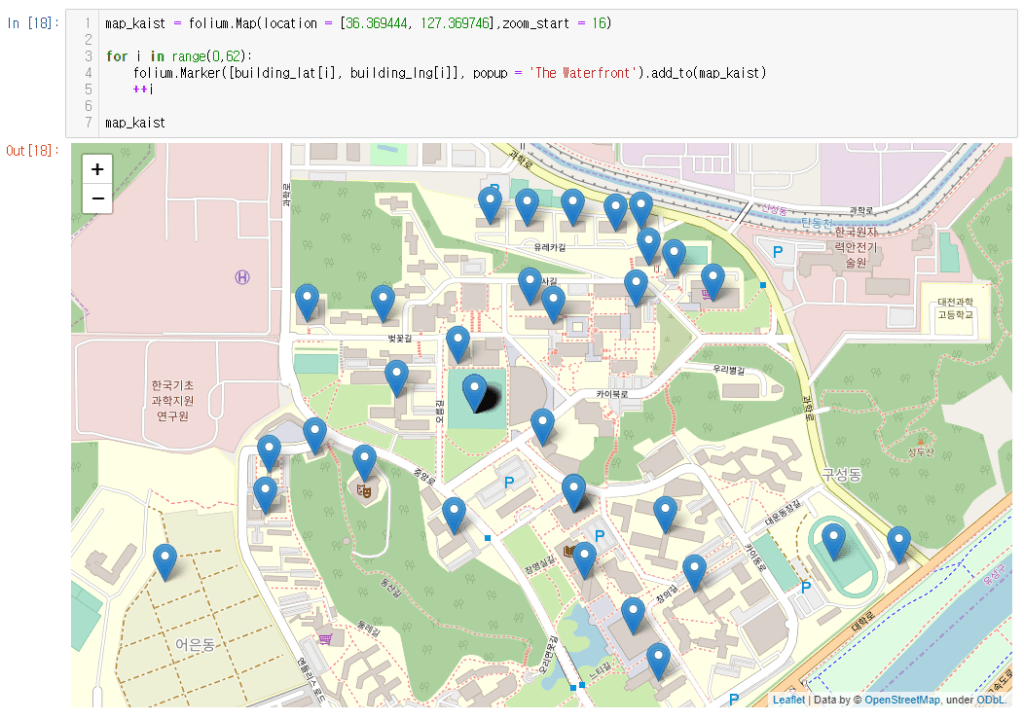
Task: Open the marker above the 벚꽃길 label
Action: coord(383,302)
